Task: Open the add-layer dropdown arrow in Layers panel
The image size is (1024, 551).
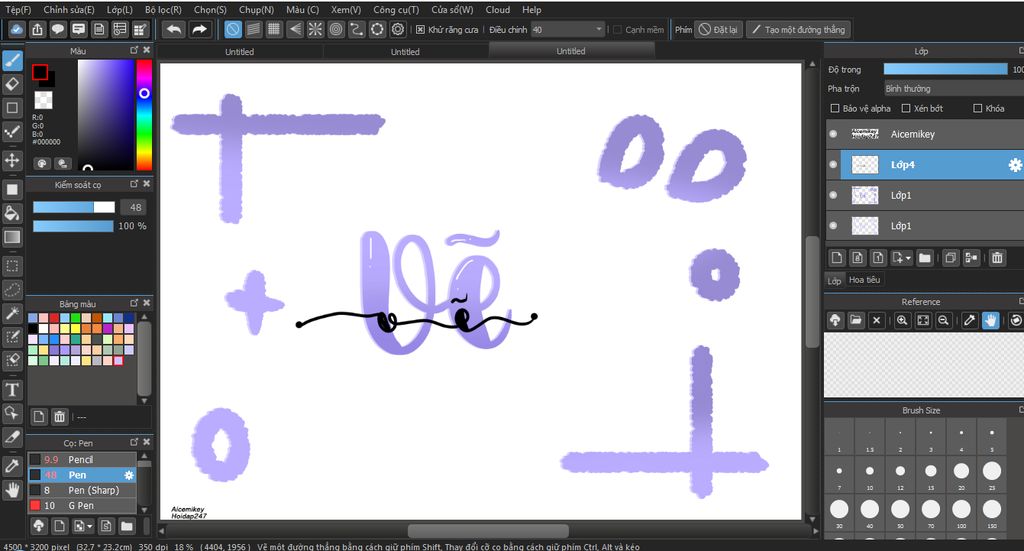Action: click(908, 259)
